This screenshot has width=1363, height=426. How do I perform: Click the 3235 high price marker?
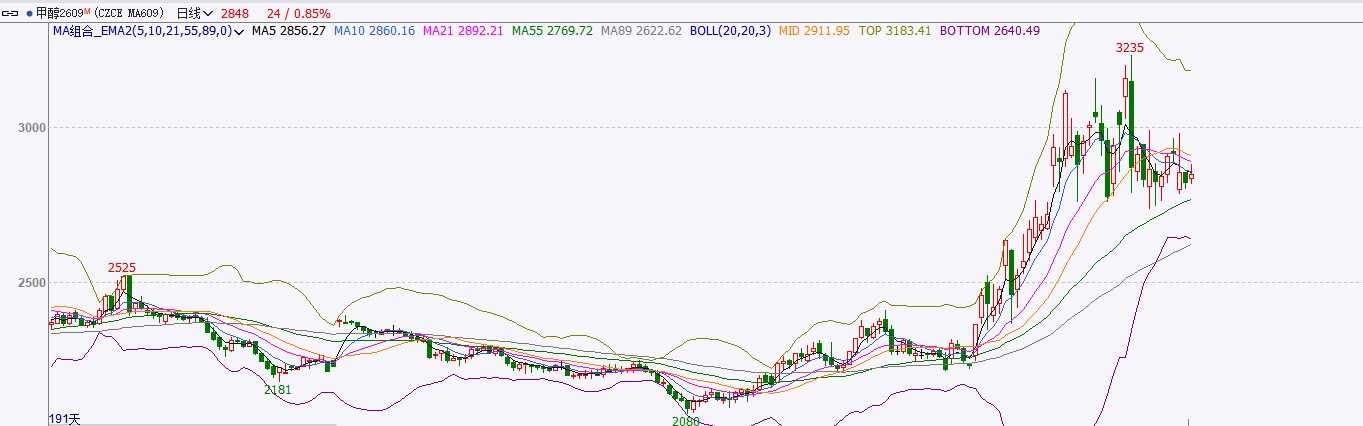[1130, 48]
